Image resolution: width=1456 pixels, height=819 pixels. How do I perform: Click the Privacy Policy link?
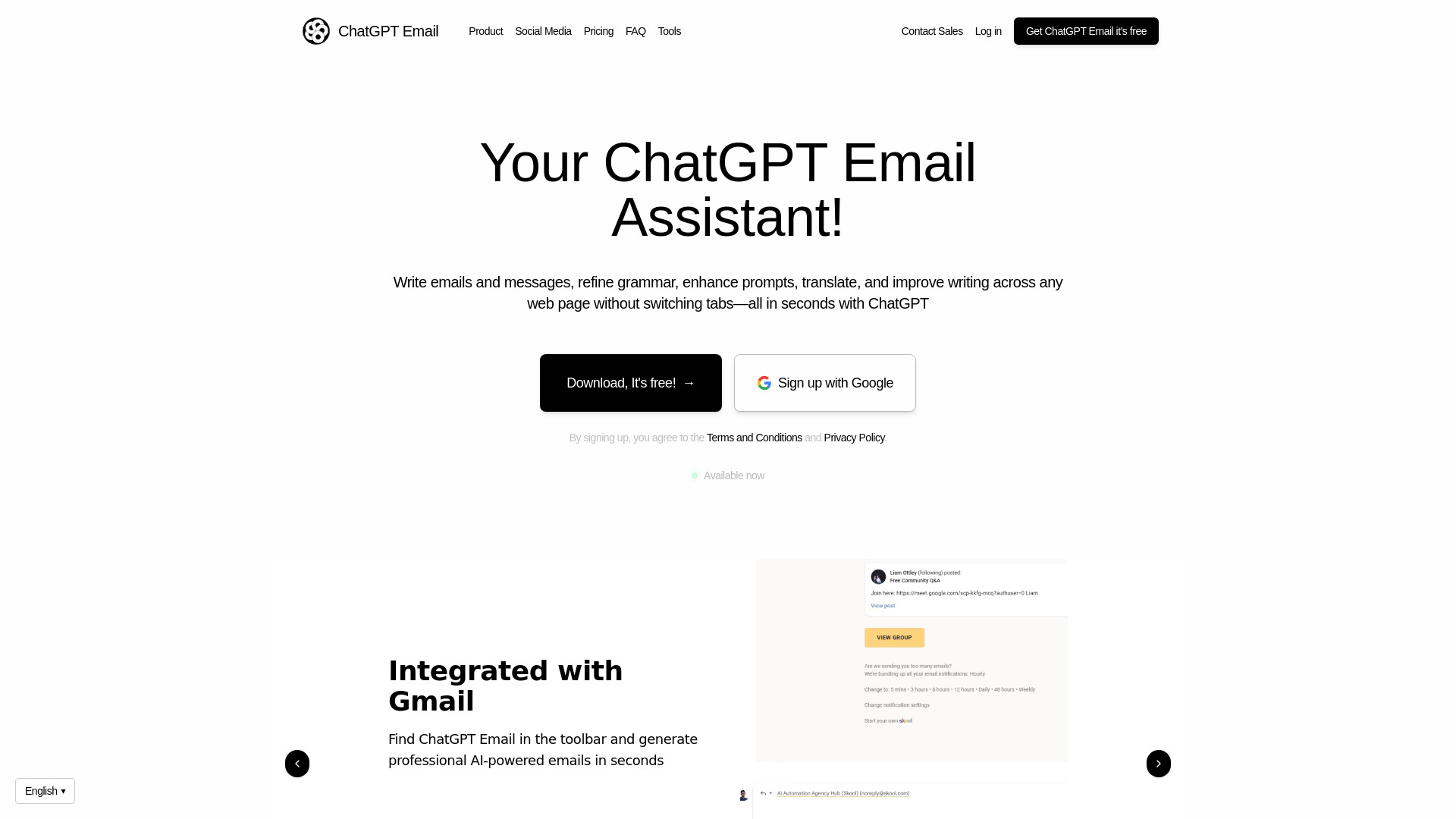(x=854, y=437)
